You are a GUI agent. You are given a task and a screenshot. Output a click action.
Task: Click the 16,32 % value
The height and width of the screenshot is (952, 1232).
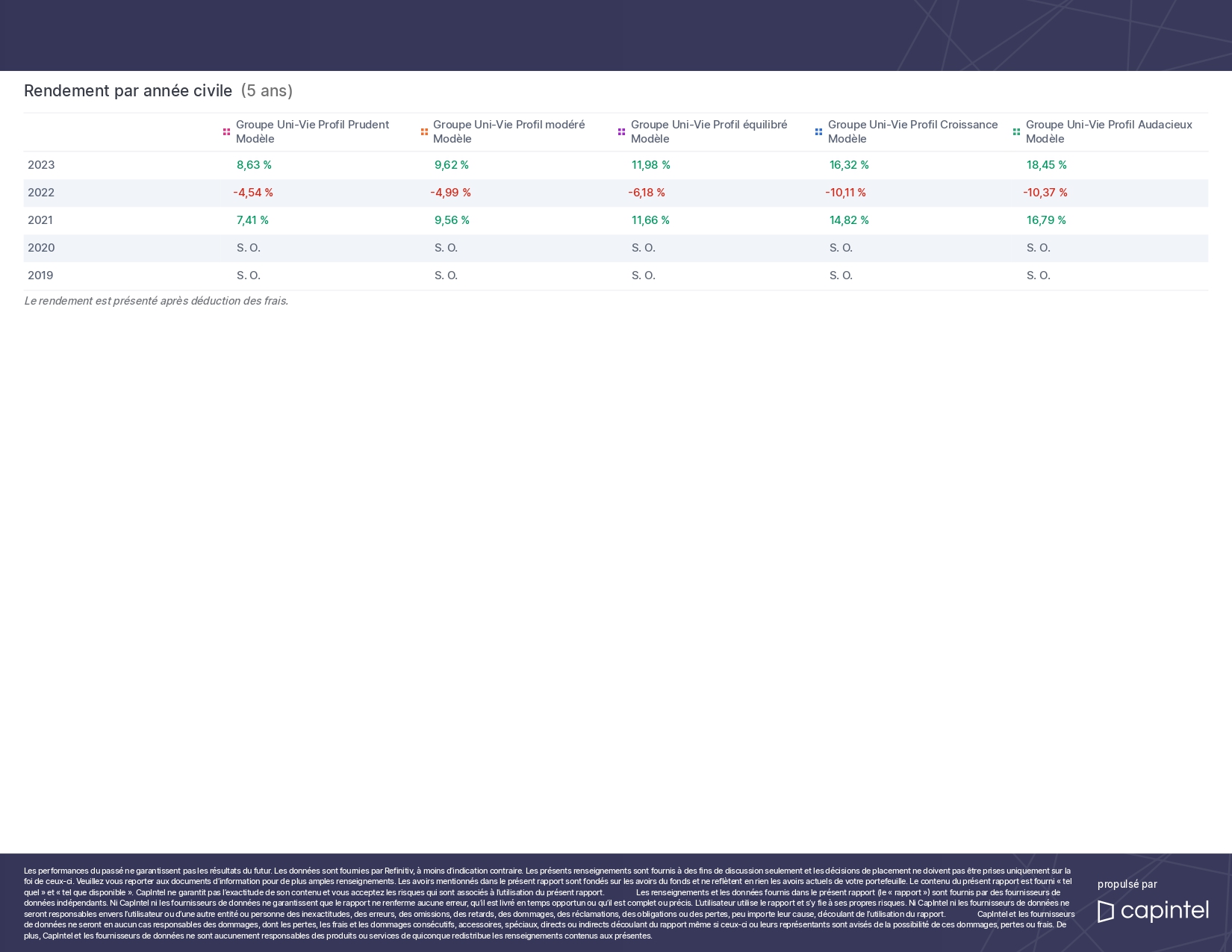click(849, 165)
